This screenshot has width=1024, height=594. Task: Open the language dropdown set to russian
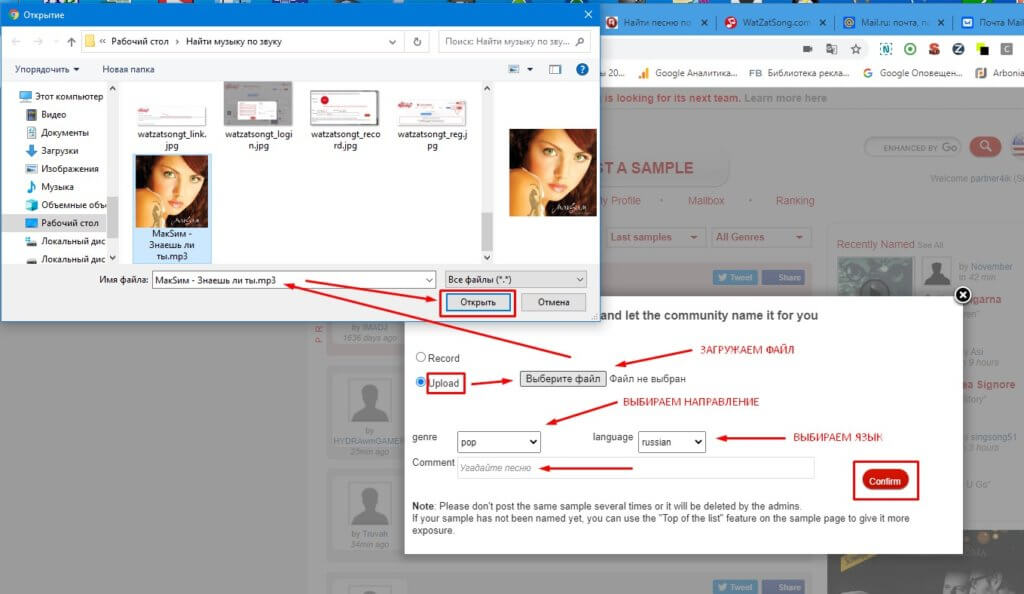tap(672, 441)
